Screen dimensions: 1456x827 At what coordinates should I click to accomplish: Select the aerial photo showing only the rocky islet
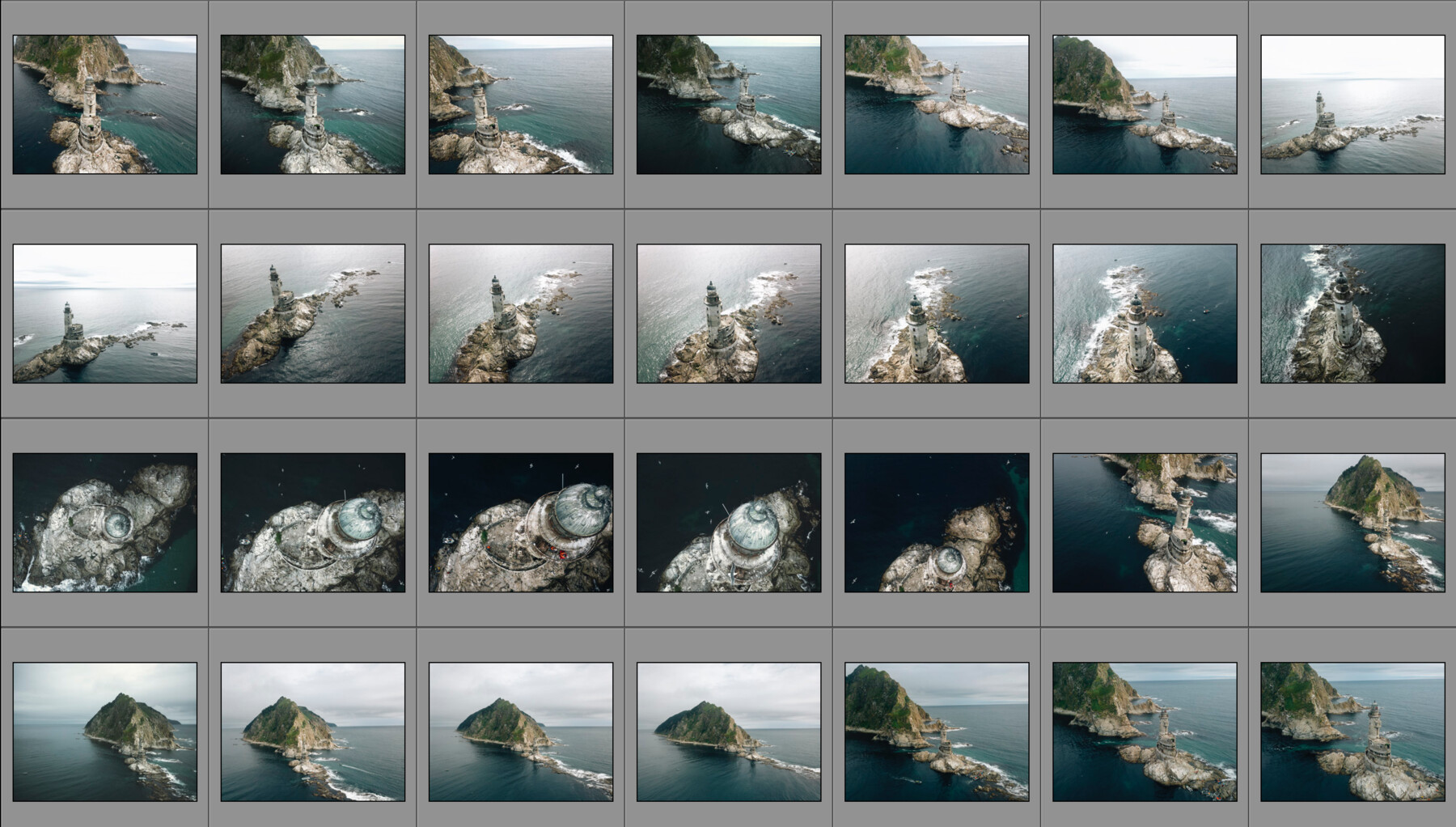(x=105, y=524)
